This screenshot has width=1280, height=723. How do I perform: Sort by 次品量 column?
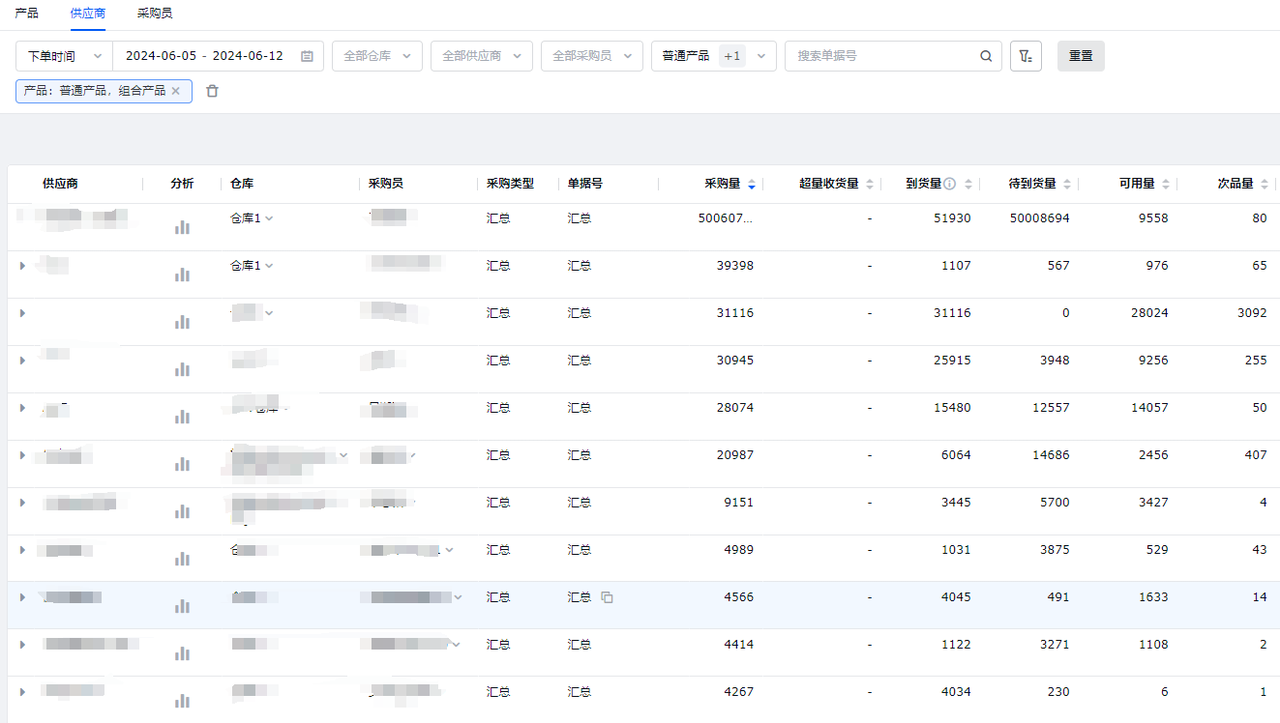1264,184
